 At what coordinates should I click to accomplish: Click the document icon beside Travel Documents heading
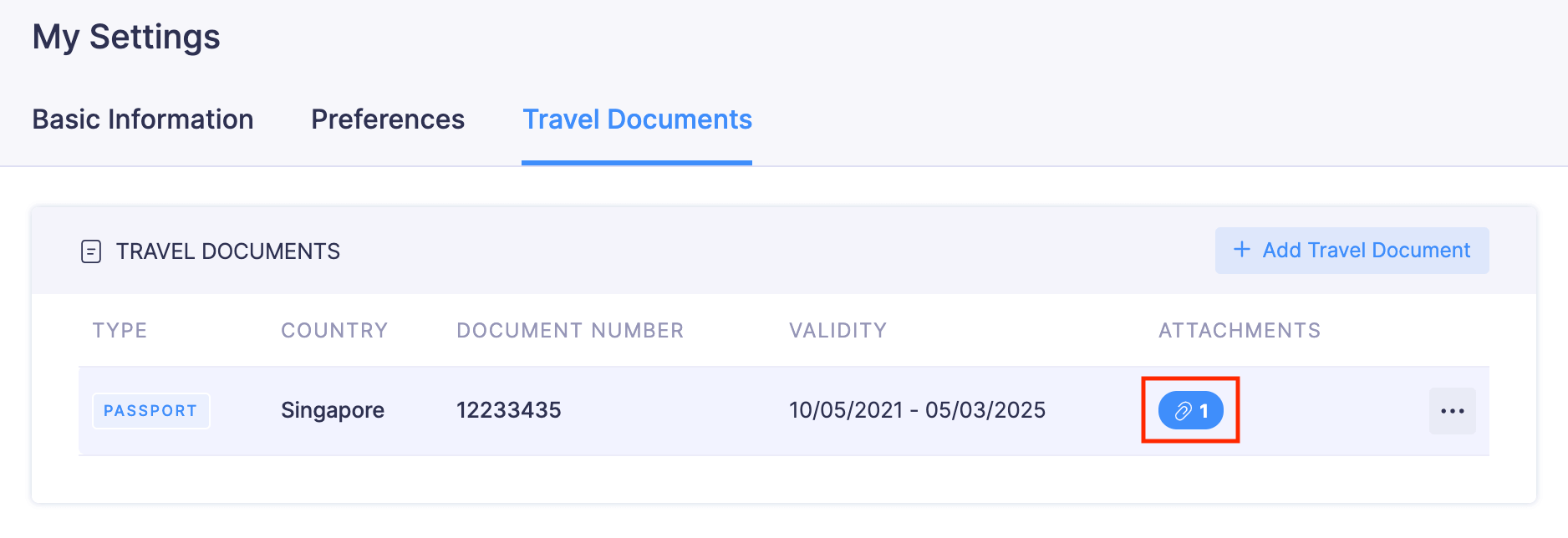(x=91, y=251)
